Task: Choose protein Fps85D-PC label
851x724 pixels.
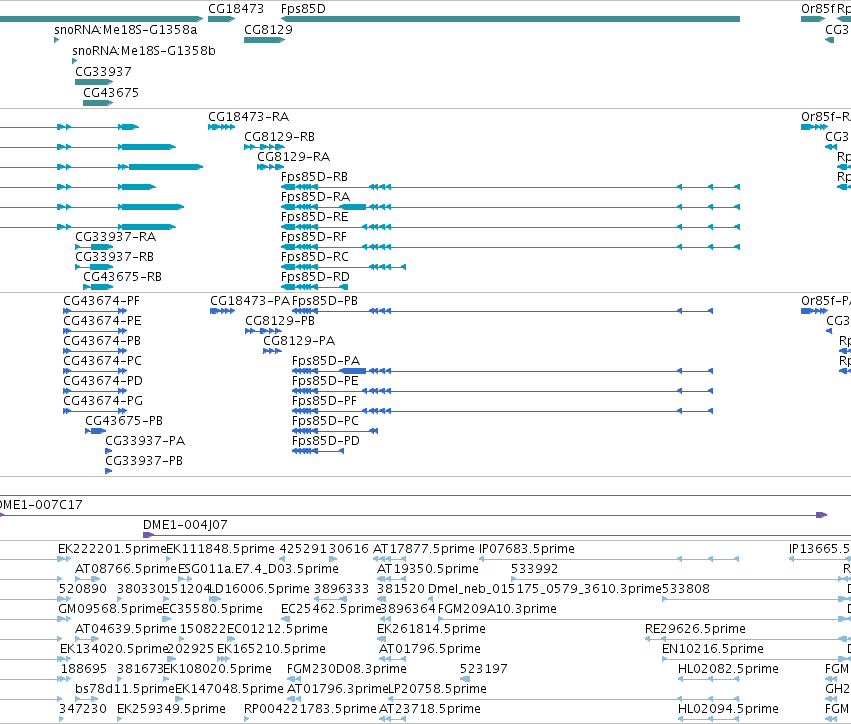Action: [x=325, y=421]
